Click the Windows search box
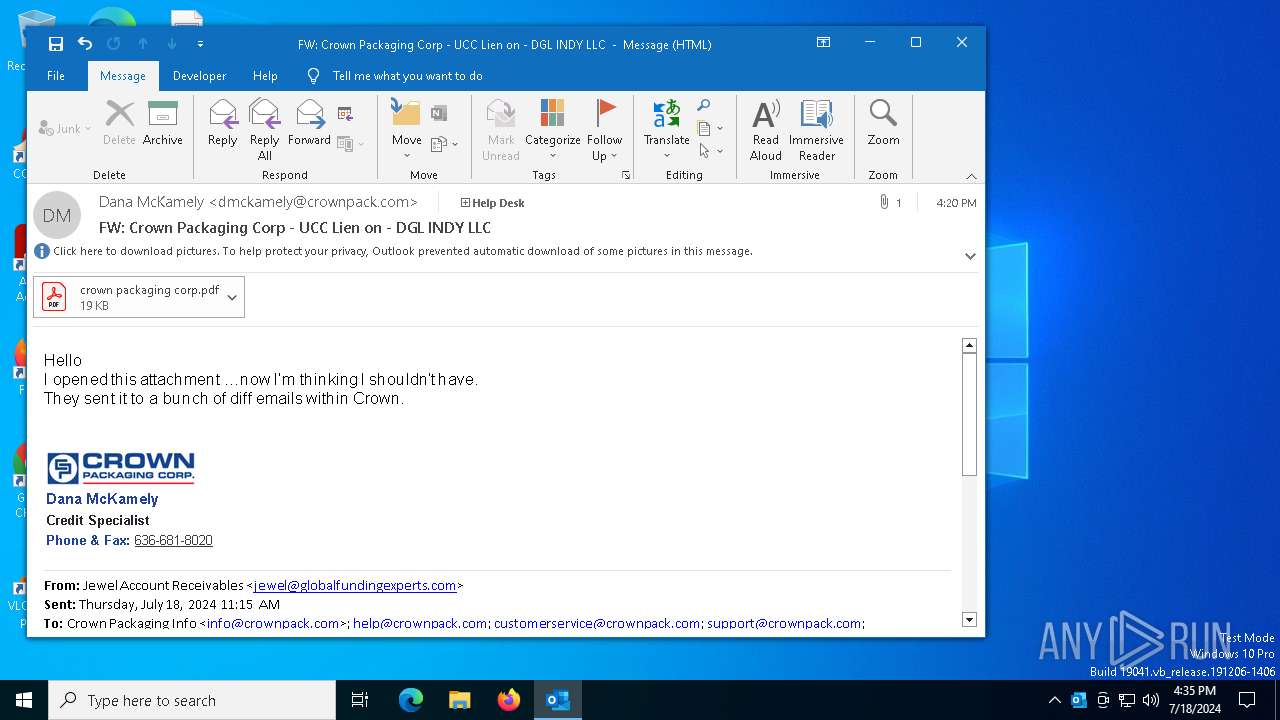The image size is (1280, 720). [x=192, y=700]
